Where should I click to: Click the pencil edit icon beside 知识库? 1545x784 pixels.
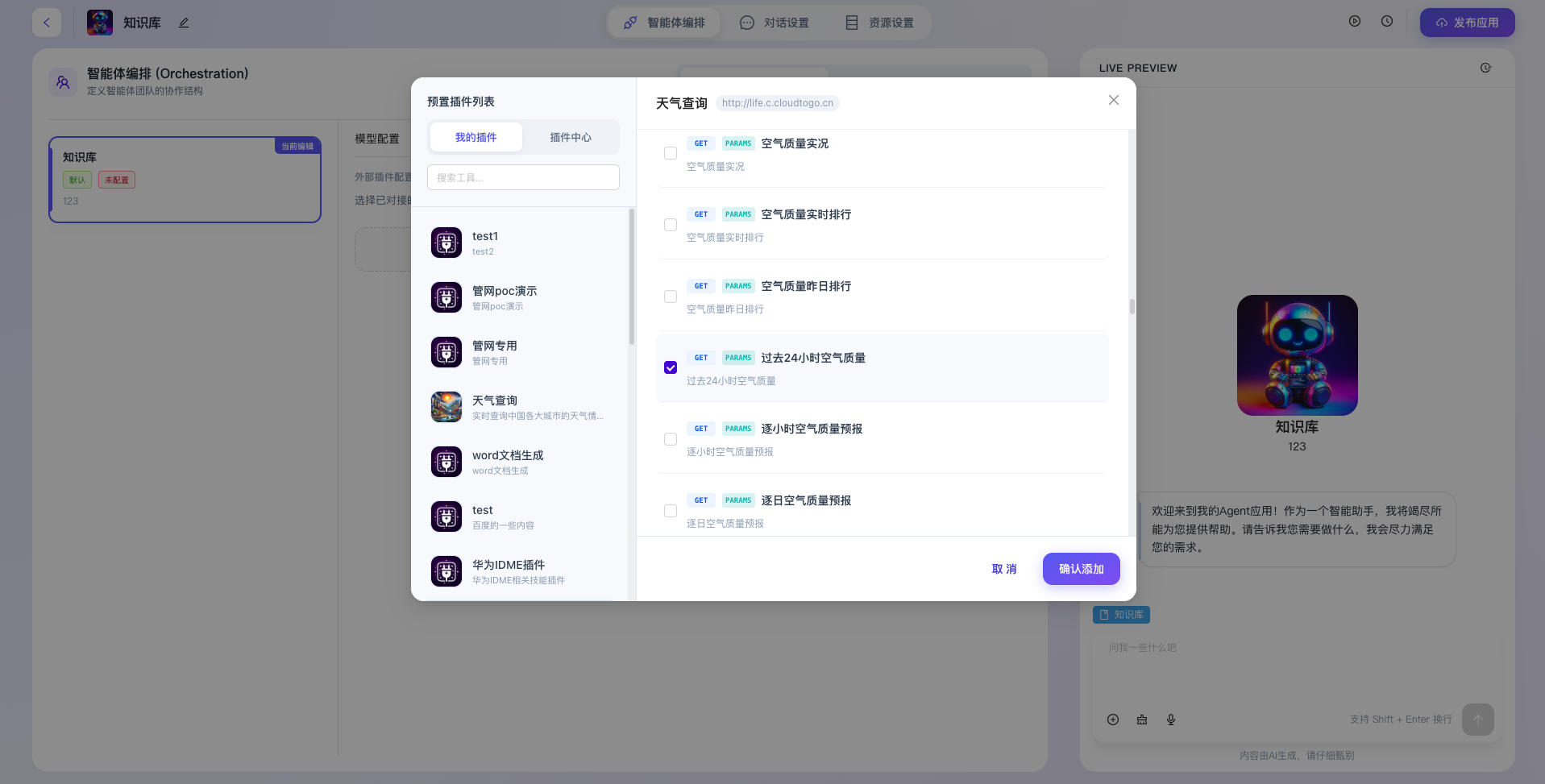[x=184, y=23]
